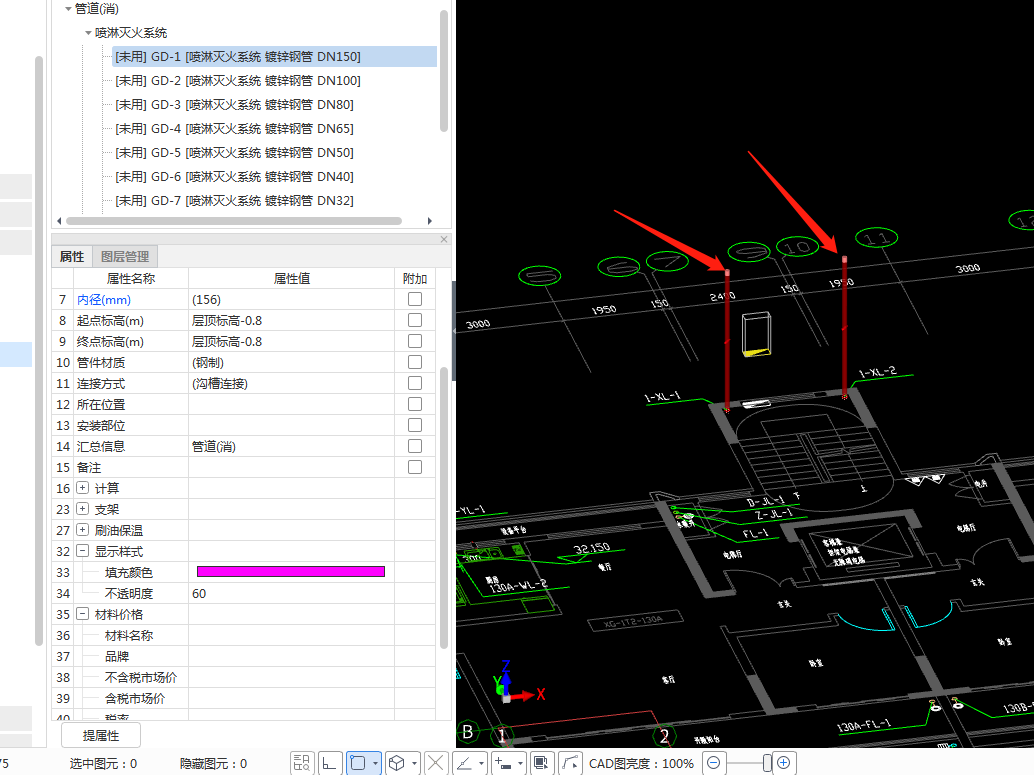
Task: Switch to the 属性 tab
Action: point(72,257)
